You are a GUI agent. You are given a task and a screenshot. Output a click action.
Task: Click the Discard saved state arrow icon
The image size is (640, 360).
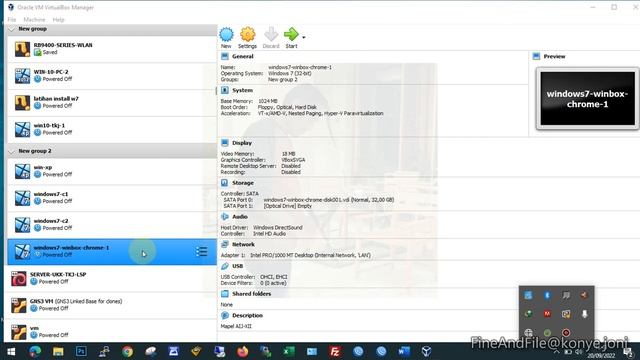(271, 35)
